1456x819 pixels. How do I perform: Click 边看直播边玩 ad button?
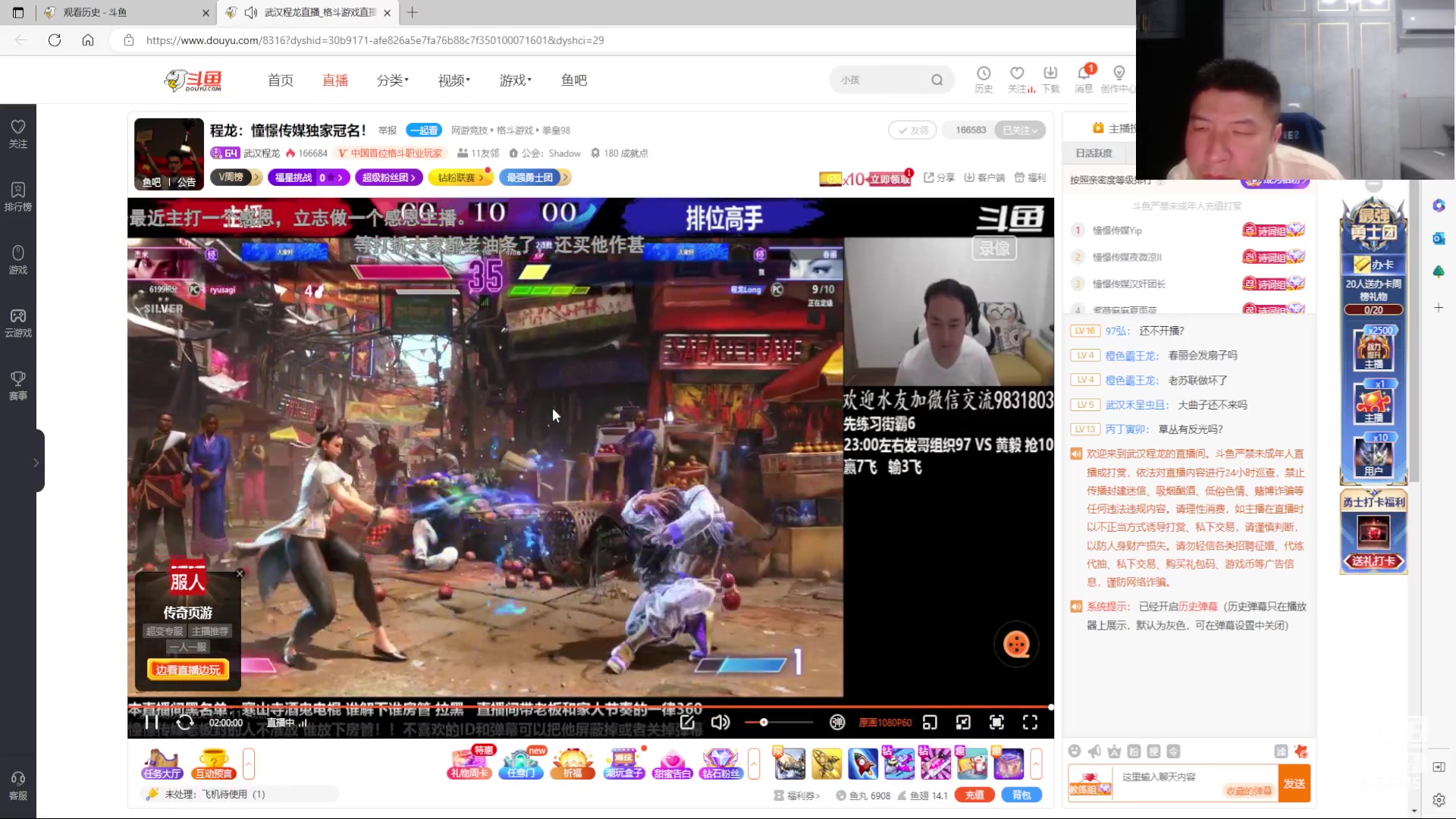[188, 670]
